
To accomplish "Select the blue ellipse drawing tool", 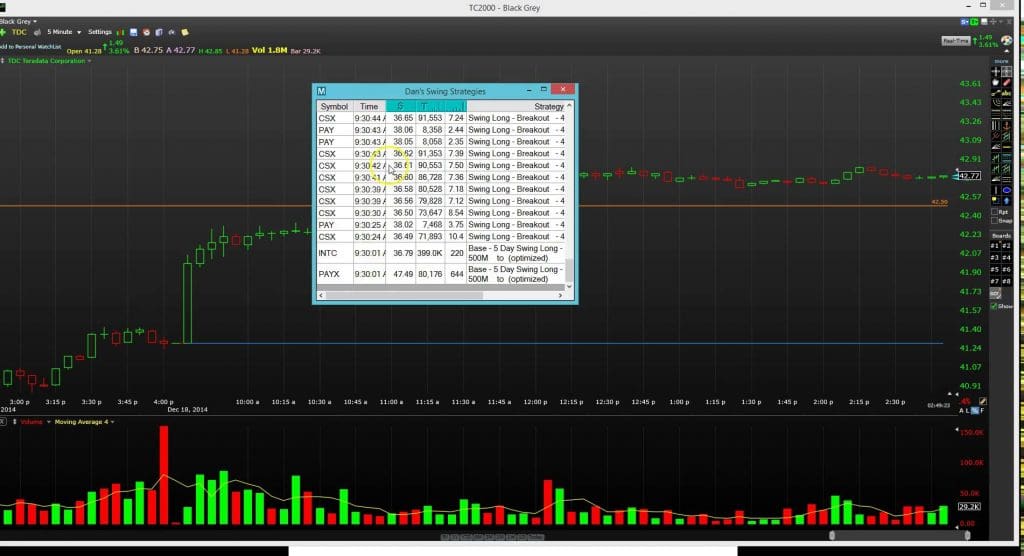I will [x=1006, y=190].
